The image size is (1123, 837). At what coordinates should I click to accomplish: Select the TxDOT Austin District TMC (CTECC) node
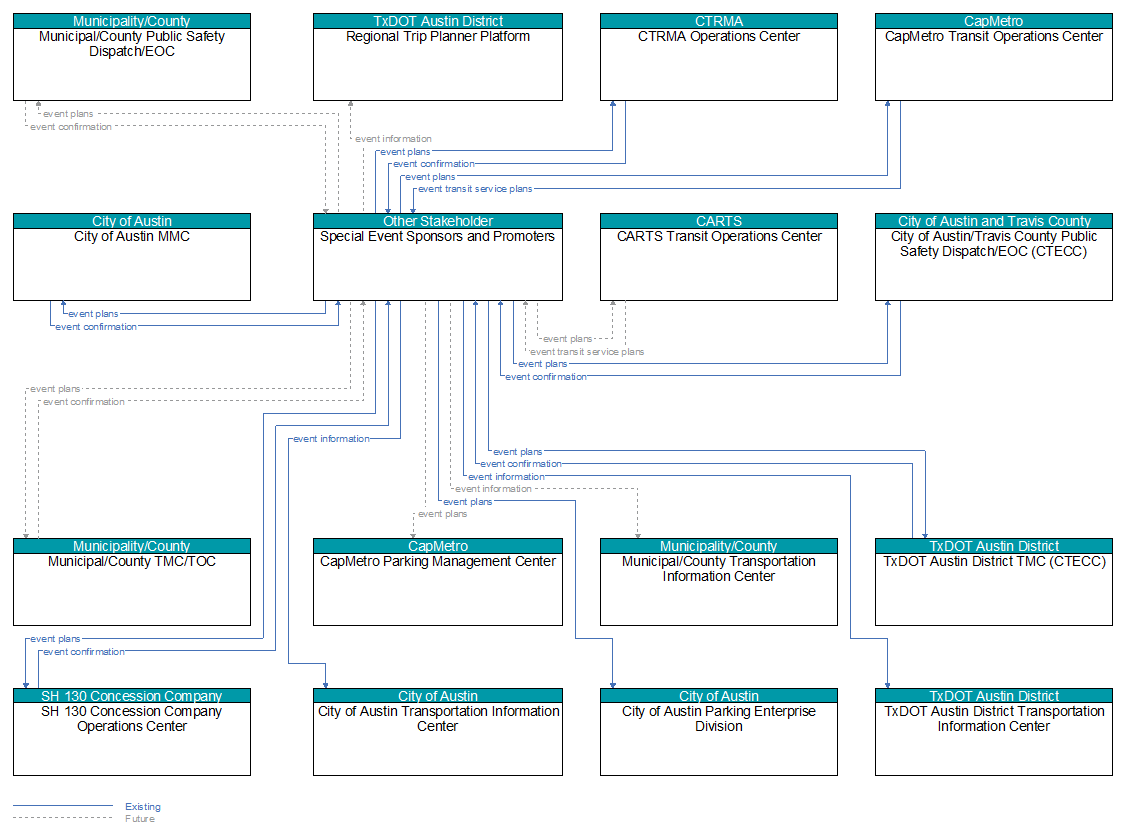tap(993, 582)
